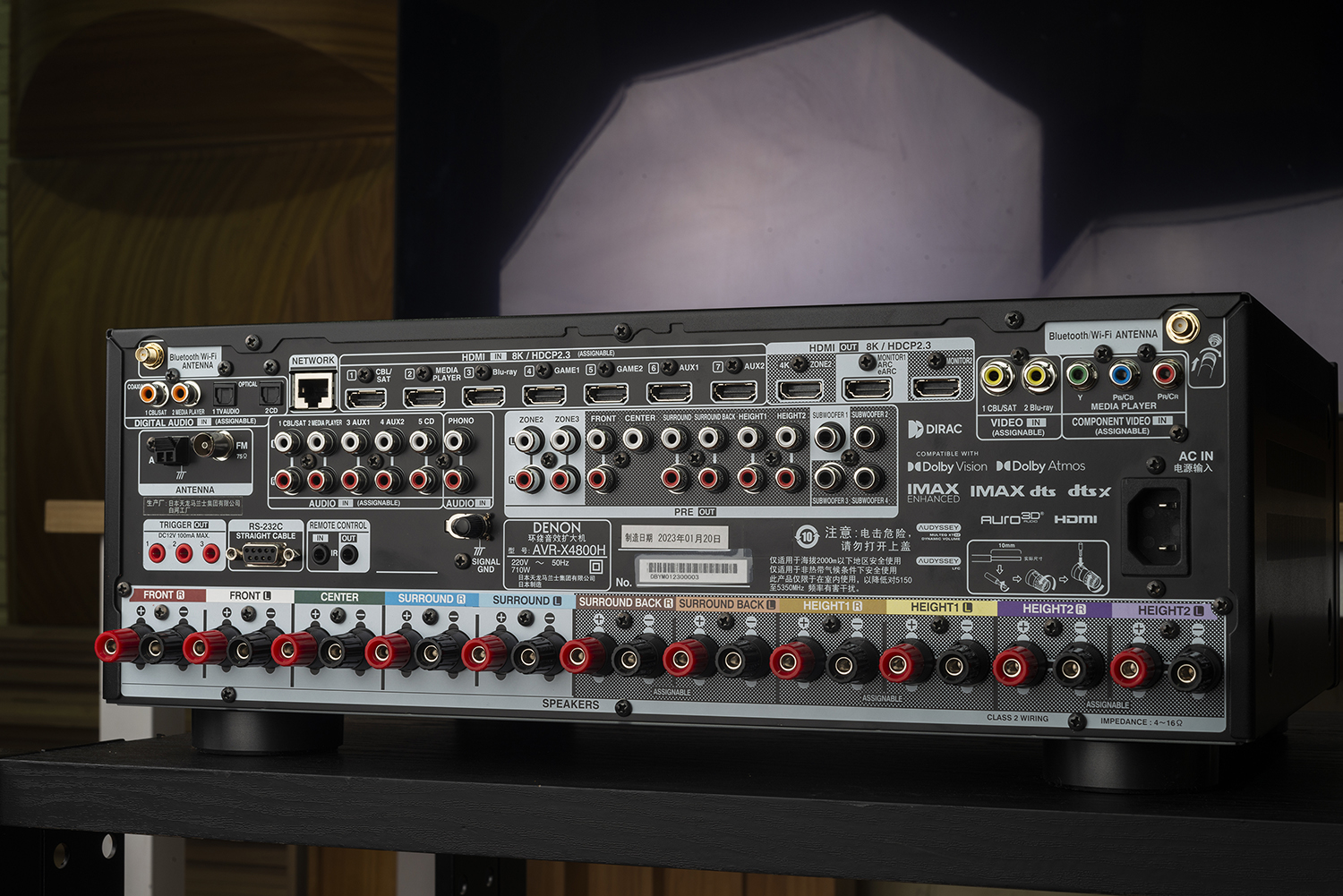Click the Auro 3D logo
The image size is (1343, 896).
[x=1012, y=518]
